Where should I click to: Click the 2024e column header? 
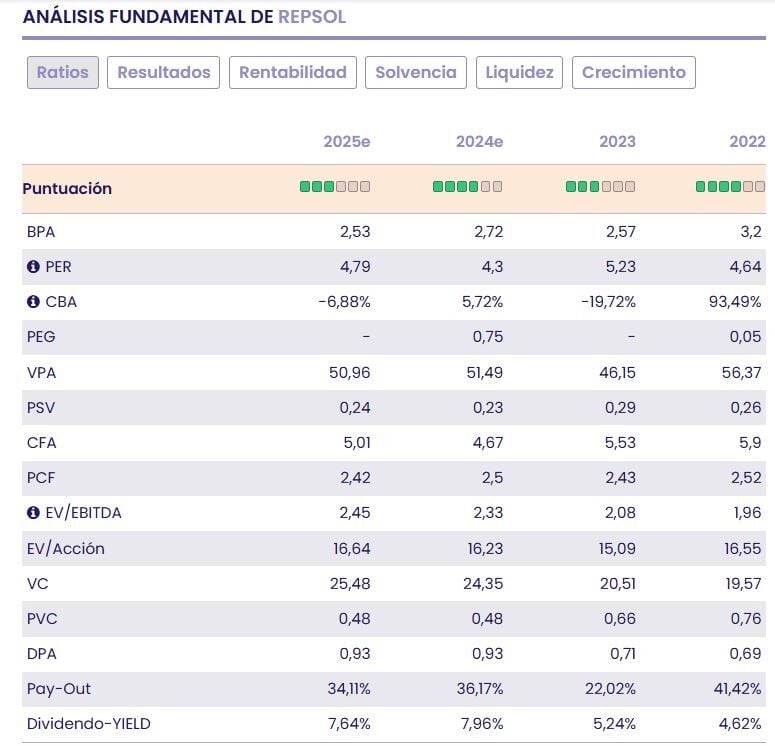point(479,142)
